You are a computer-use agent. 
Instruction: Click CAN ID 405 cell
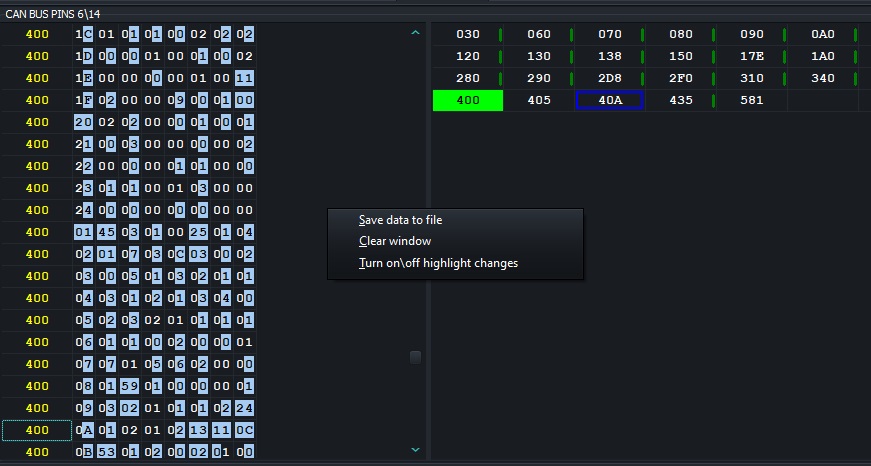click(538, 100)
